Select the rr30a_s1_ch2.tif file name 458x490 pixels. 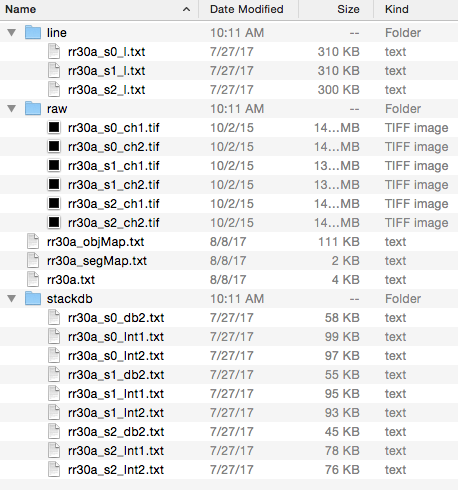(114, 185)
